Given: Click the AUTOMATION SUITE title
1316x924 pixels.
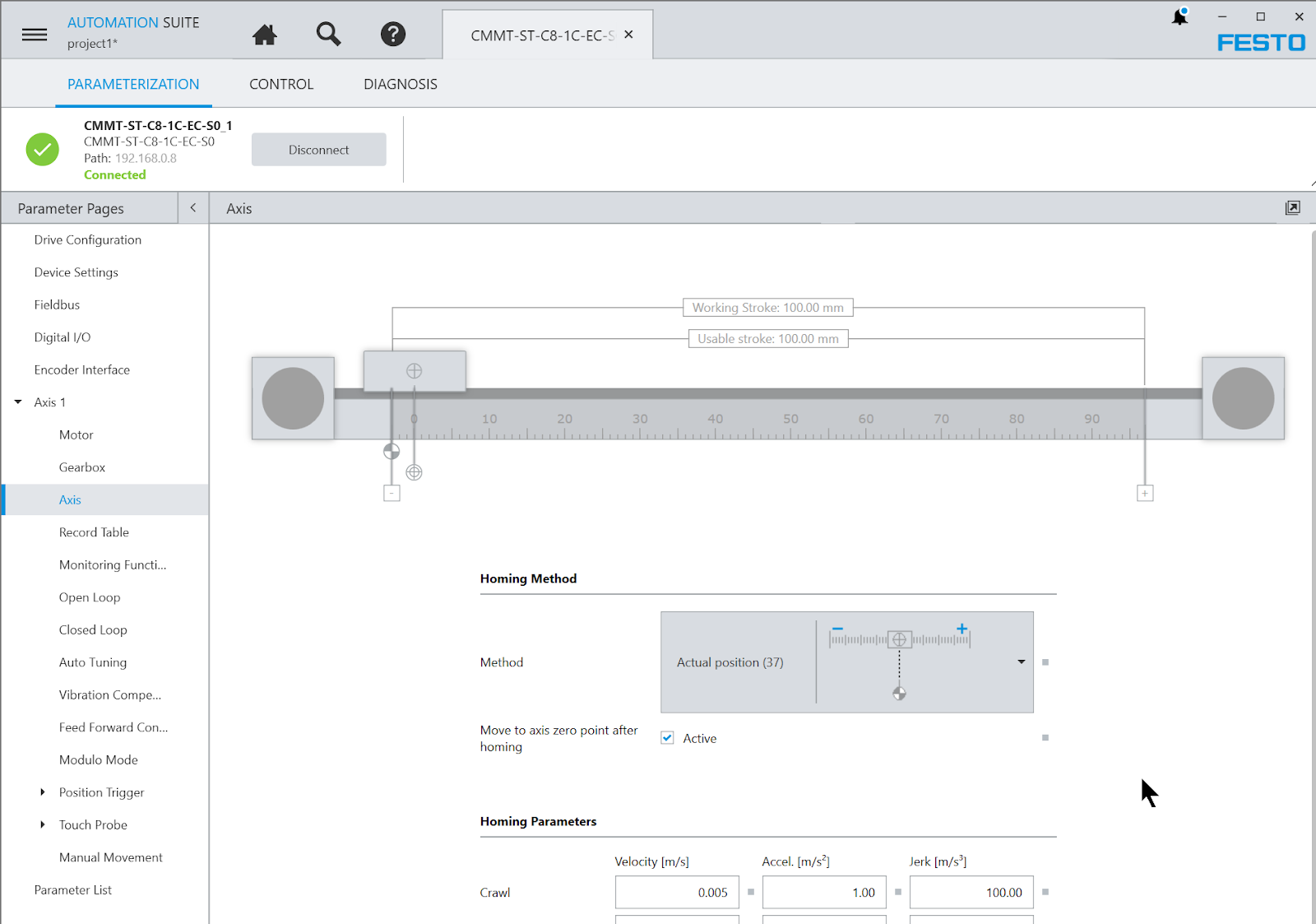Looking at the screenshot, I should (133, 22).
